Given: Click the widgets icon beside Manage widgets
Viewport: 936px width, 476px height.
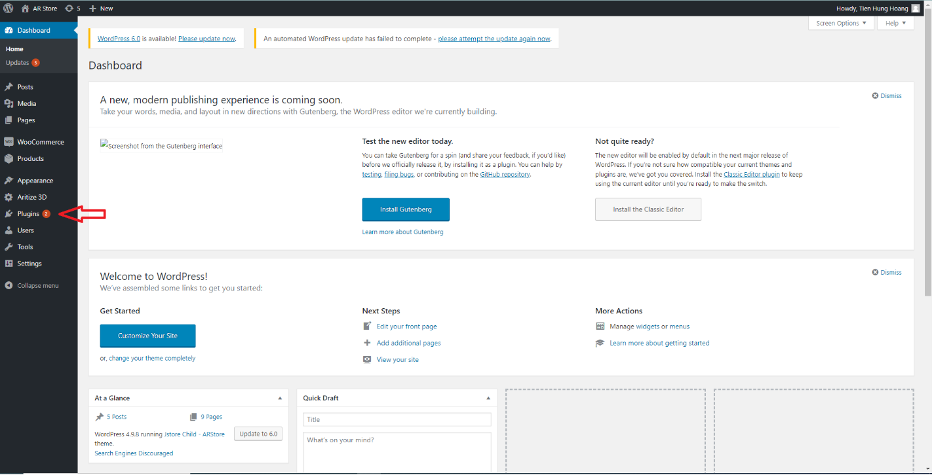Looking at the screenshot, I should 600,327.
